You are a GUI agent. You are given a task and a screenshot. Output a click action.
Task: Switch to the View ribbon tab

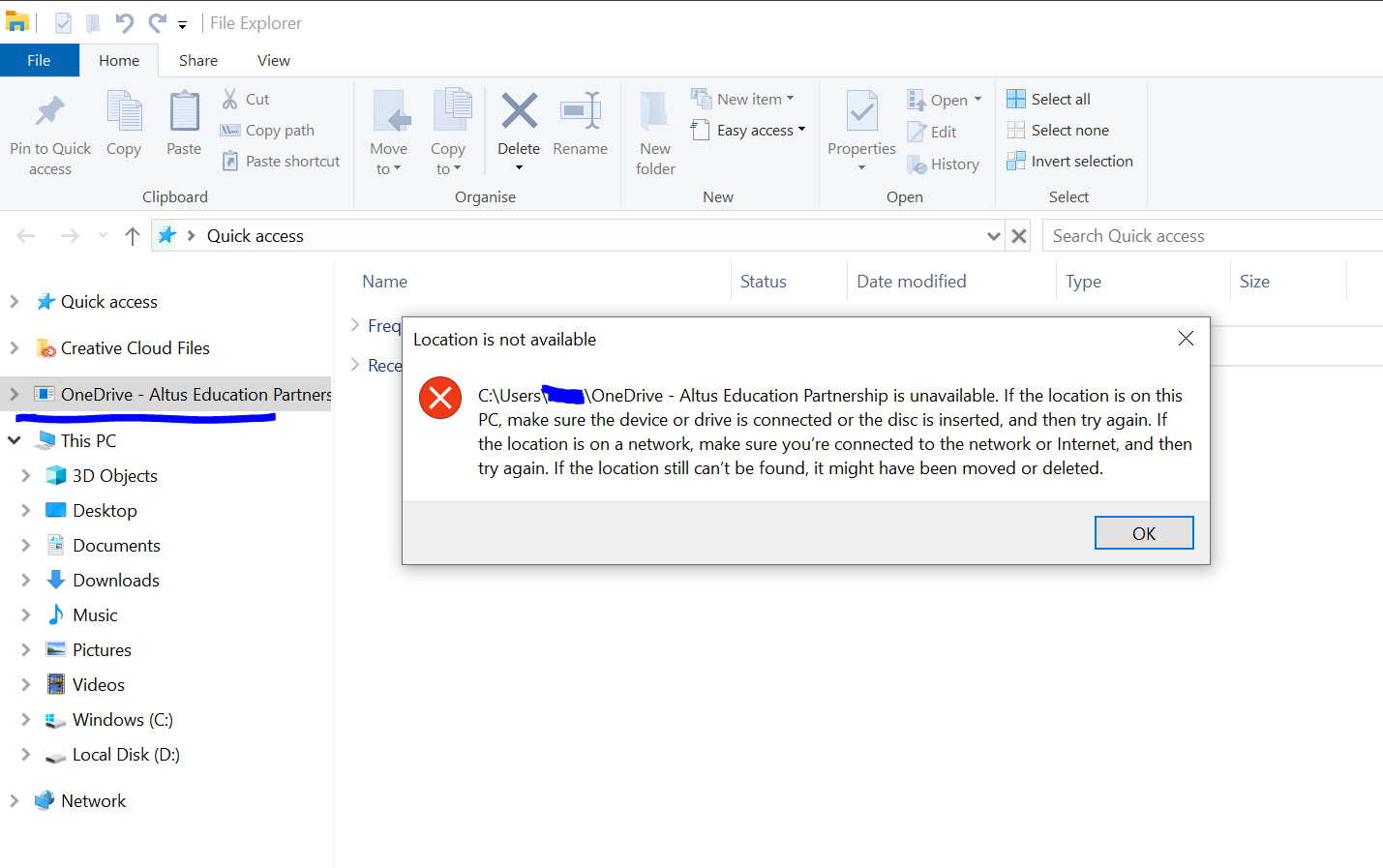273,60
